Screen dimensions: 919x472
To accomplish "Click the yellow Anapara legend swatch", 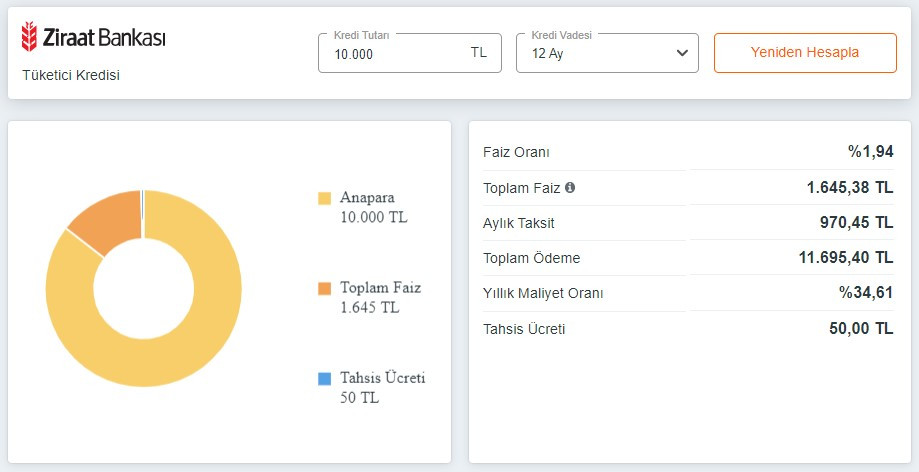I will coord(324,198).
